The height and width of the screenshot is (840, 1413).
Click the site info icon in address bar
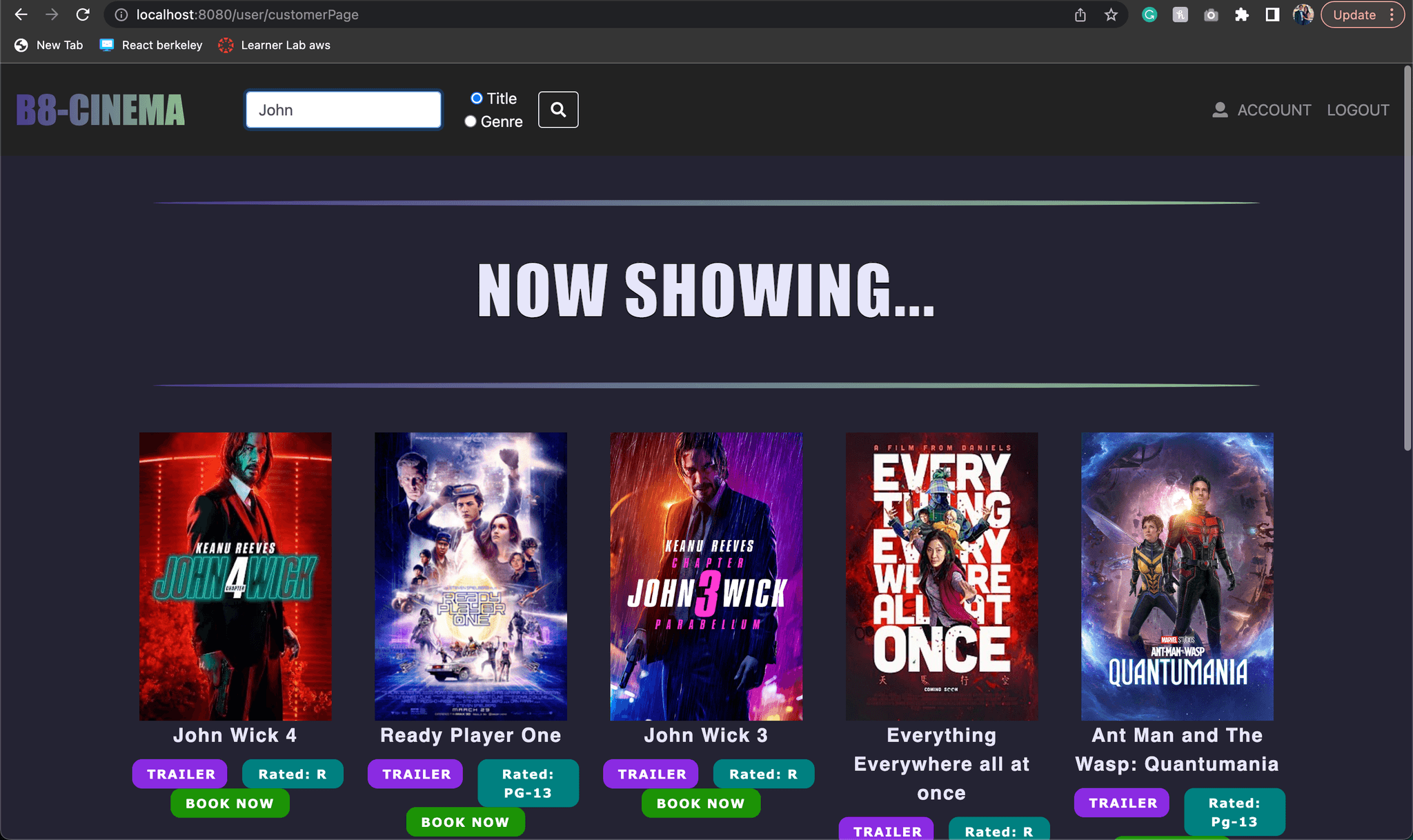pos(121,14)
